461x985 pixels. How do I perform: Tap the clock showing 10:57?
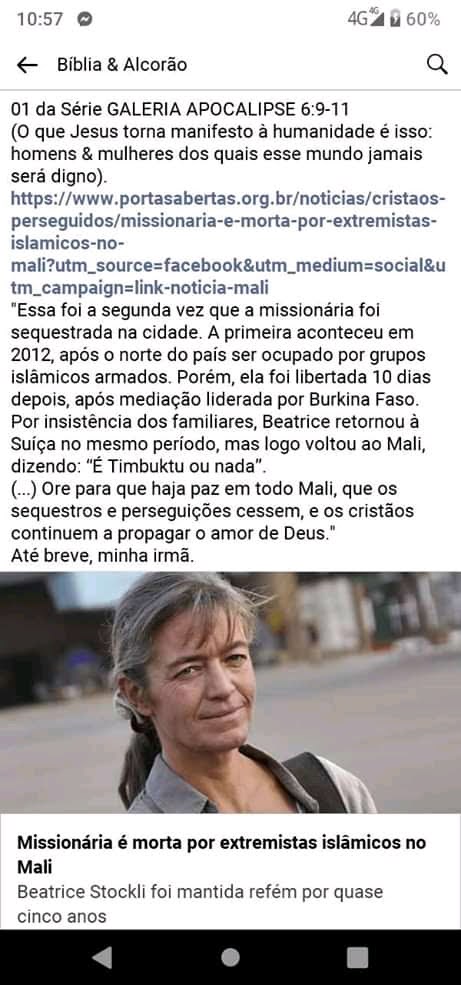(x=40, y=19)
